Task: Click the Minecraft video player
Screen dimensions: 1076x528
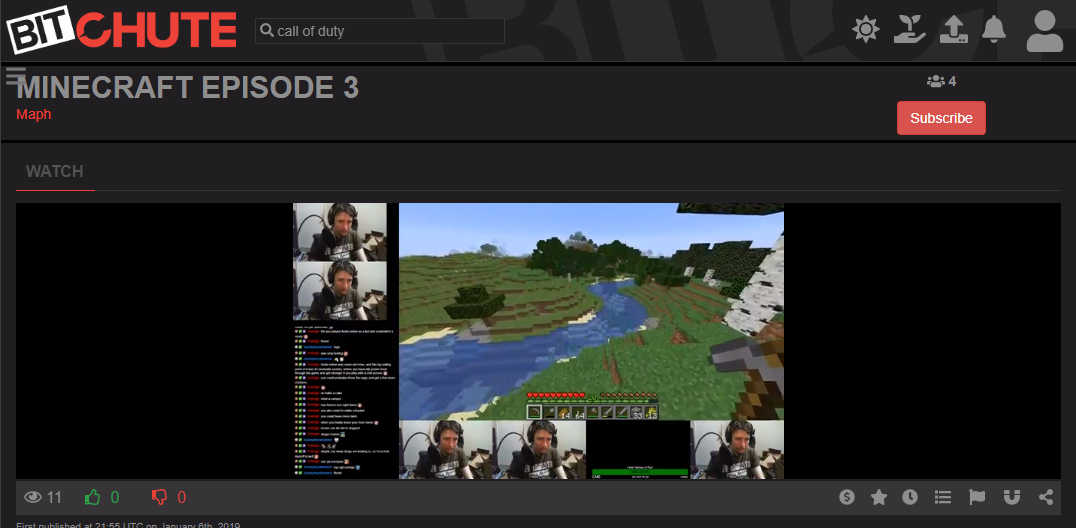Action: pos(538,341)
